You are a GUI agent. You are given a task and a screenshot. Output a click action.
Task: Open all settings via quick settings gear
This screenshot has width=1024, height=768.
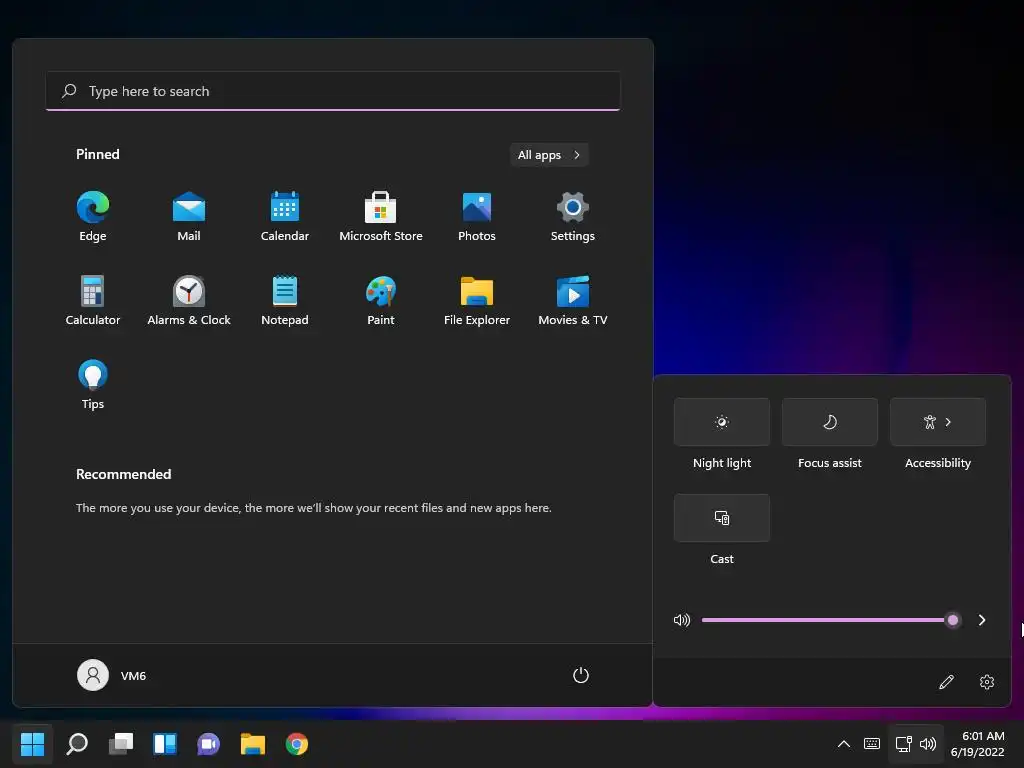click(x=987, y=682)
